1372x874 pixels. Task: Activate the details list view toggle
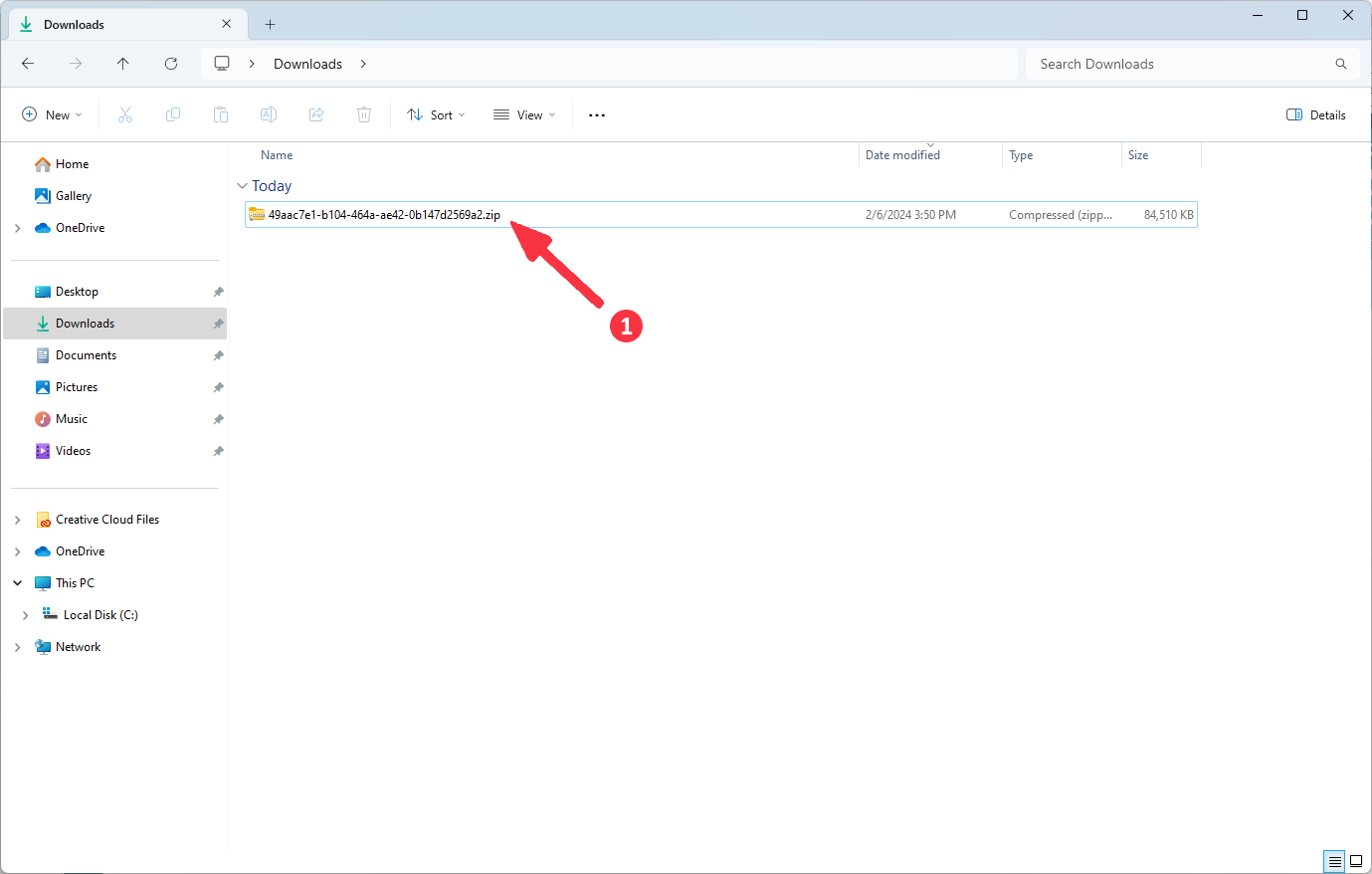point(1334,861)
